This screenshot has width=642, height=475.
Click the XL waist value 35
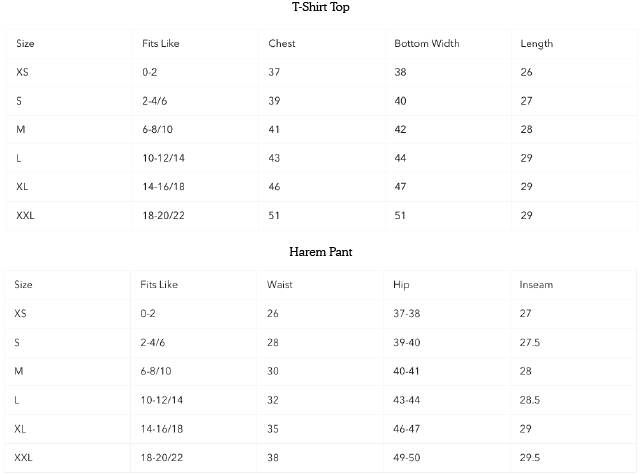pos(273,428)
